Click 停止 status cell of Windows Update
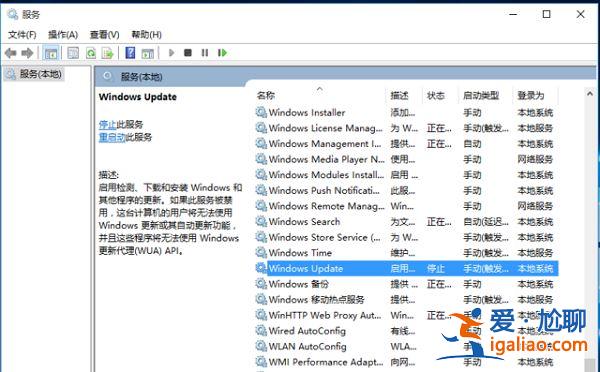Screen dimensions: 600x372 [435, 269]
